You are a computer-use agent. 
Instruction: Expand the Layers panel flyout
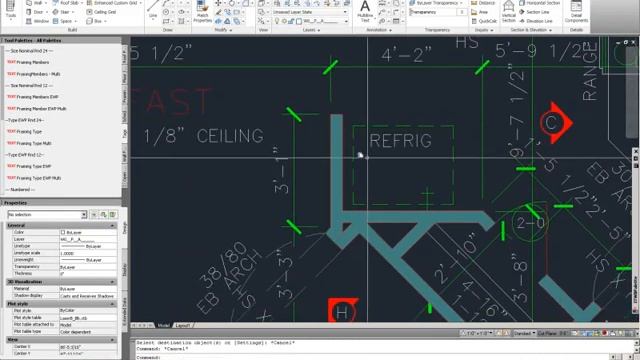point(311,30)
